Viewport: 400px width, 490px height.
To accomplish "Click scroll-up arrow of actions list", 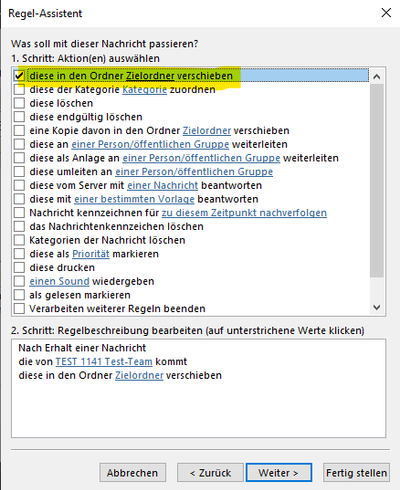I will click(377, 76).
